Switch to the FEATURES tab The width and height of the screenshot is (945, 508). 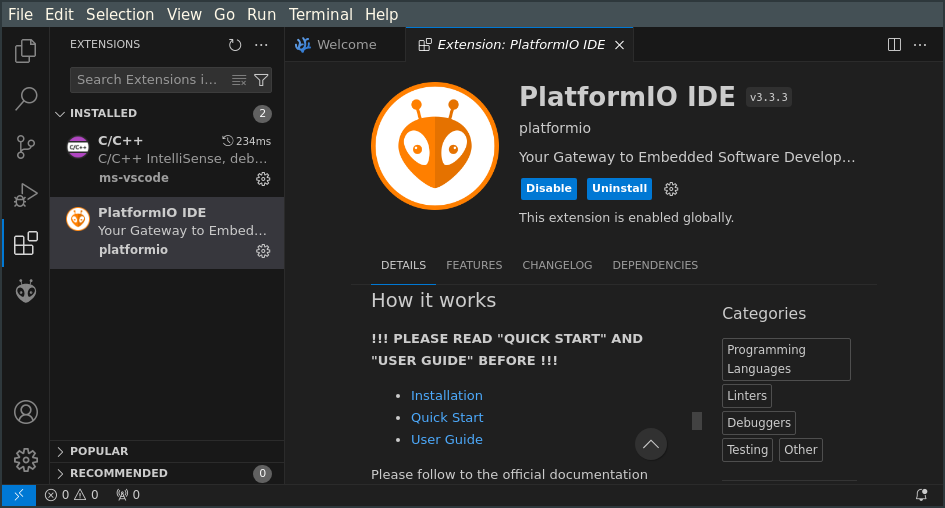[x=474, y=265]
